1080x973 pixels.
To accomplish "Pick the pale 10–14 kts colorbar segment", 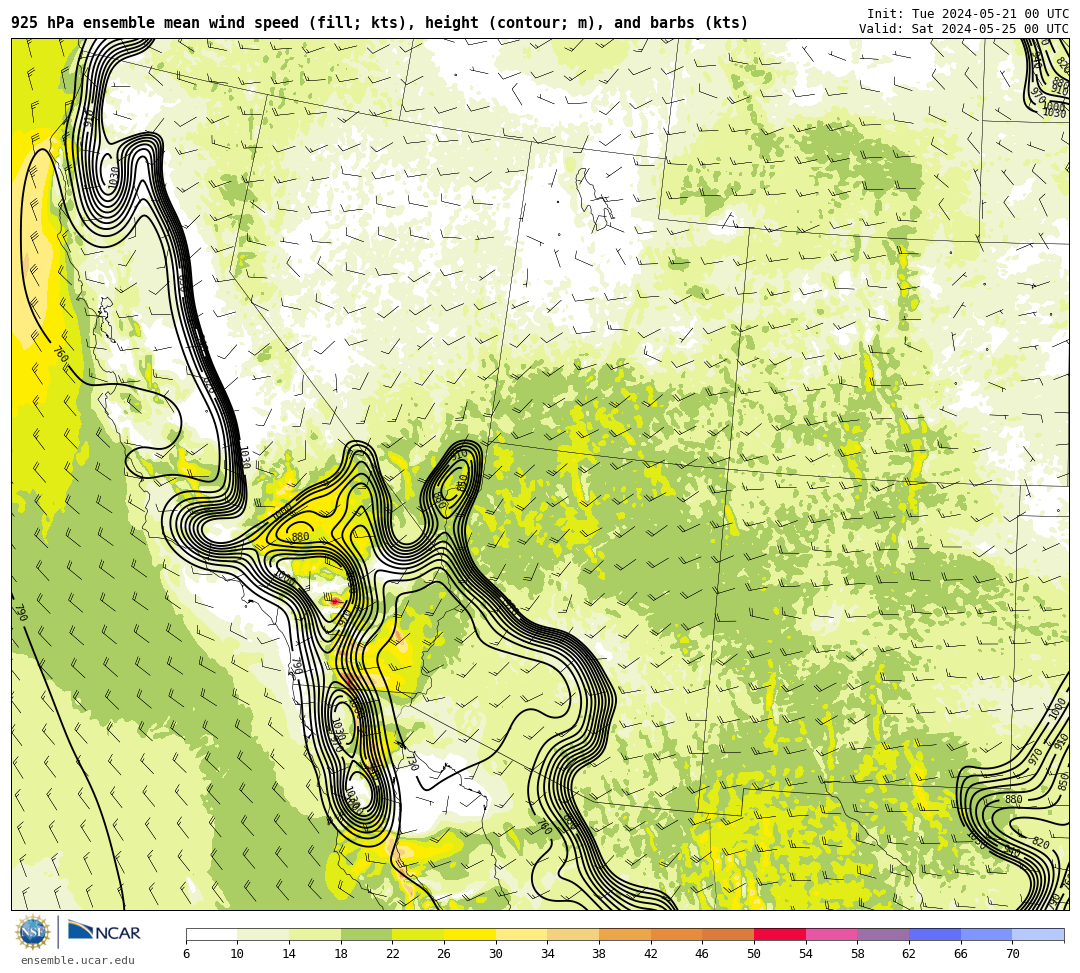I will (x=263, y=934).
